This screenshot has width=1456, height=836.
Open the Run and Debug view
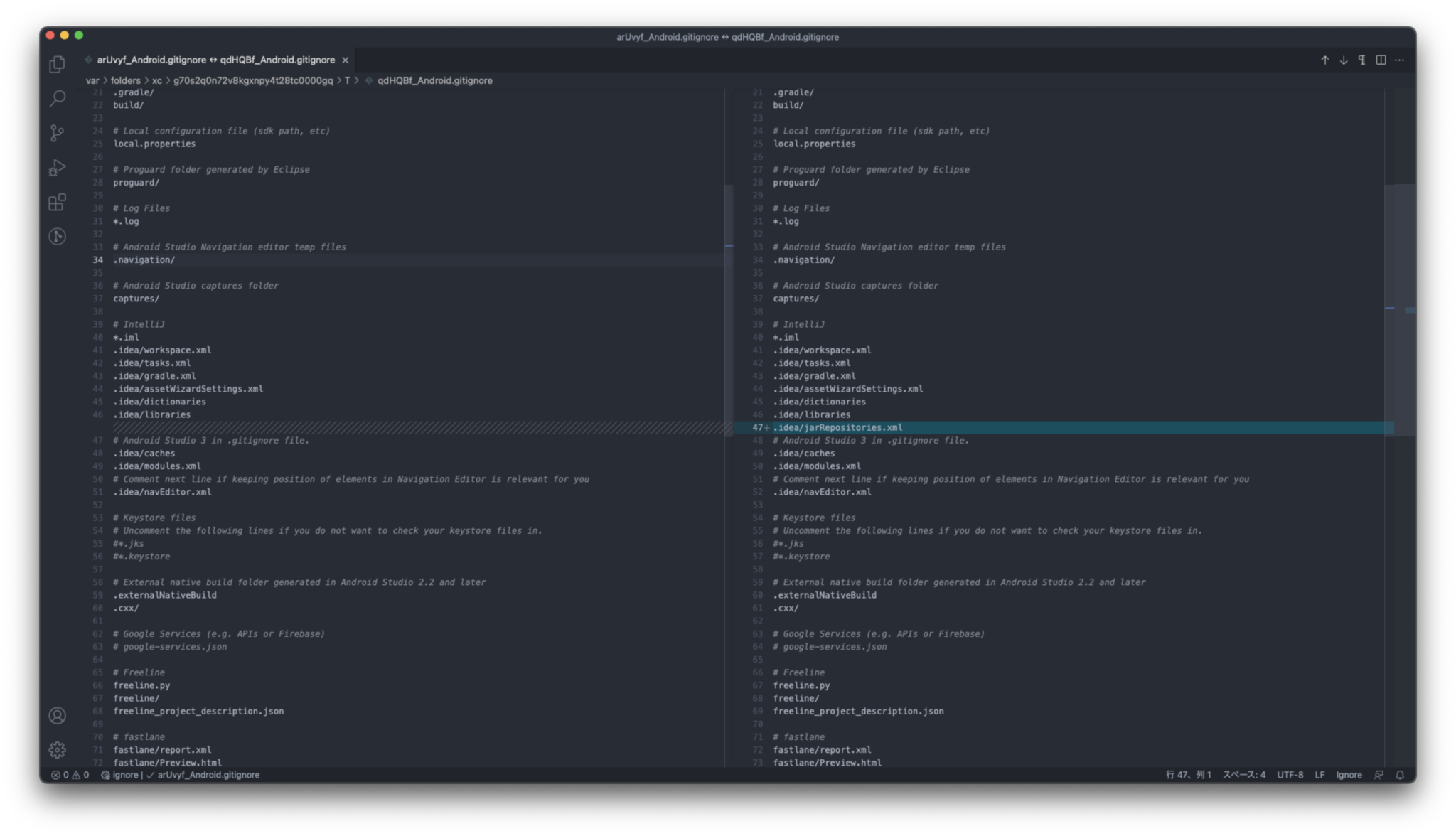tap(58, 168)
